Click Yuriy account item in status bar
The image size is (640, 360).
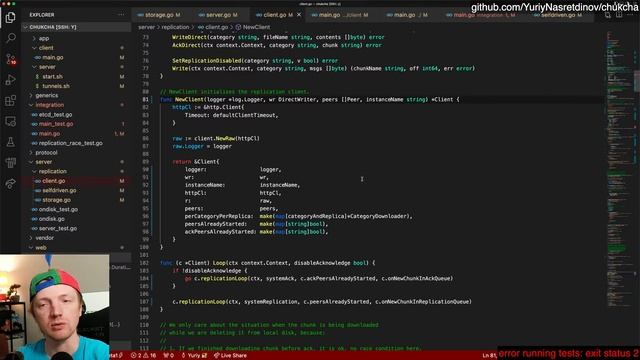tap(194, 356)
